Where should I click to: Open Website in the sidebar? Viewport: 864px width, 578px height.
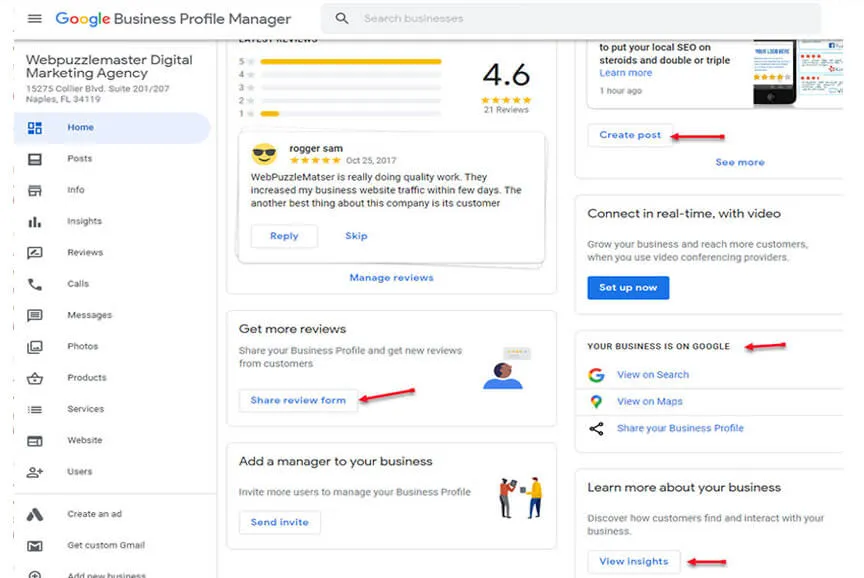click(x=112, y=441)
